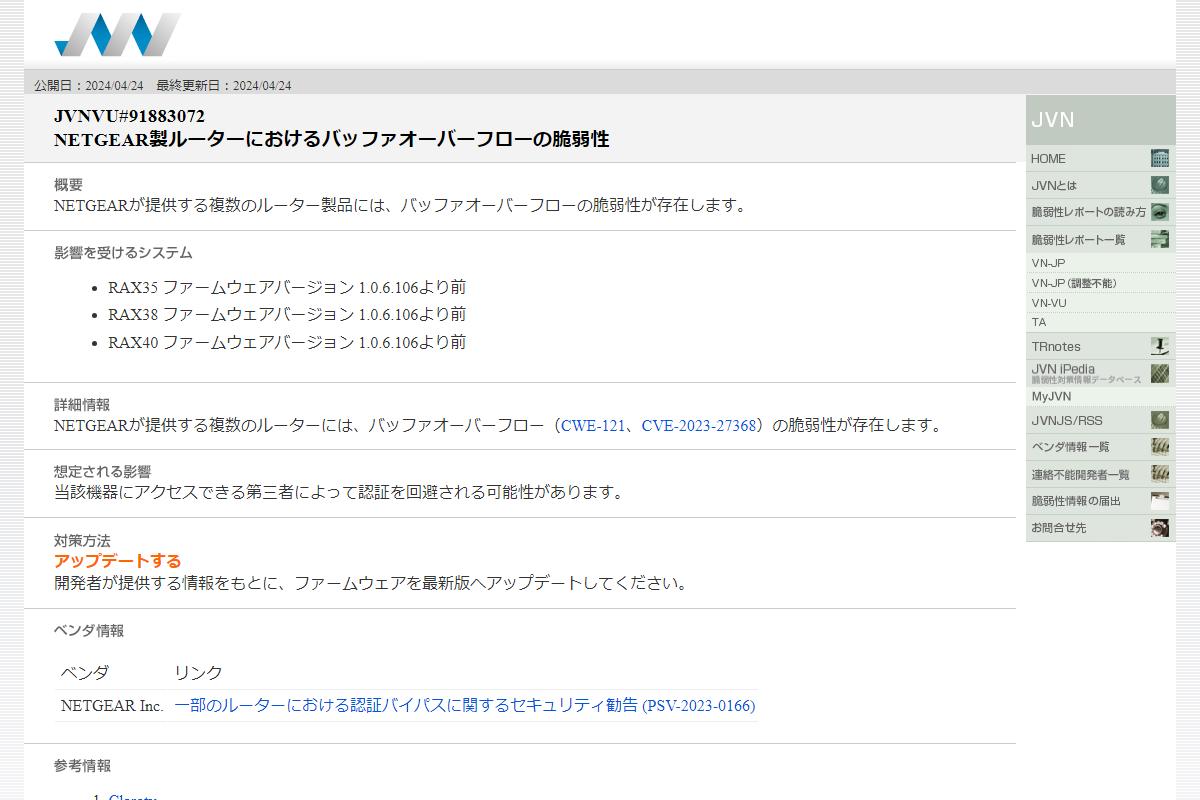Click the ベンダ column header
Viewport: 1200px width, 800px height.
click(85, 673)
